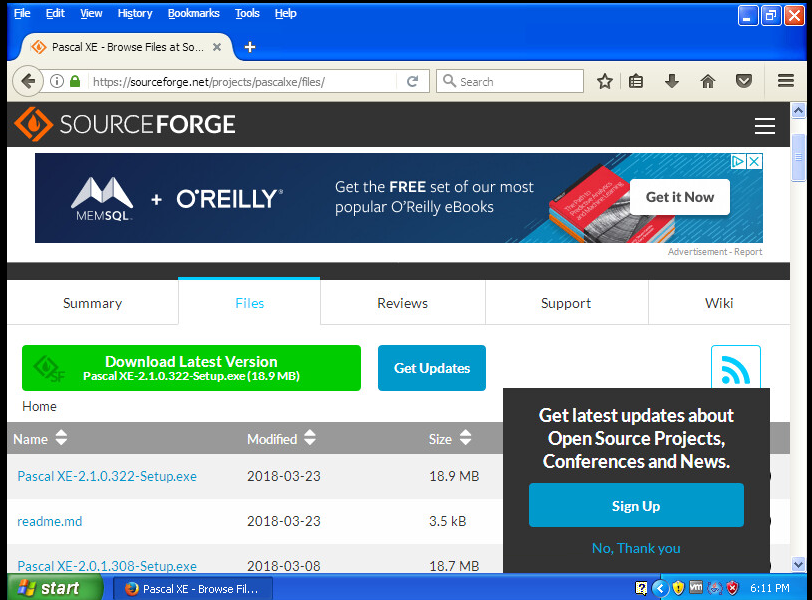Click the 2018-03-23 date in readme.md row
The height and width of the screenshot is (600, 812).
pyautogui.click(x=284, y=521)
